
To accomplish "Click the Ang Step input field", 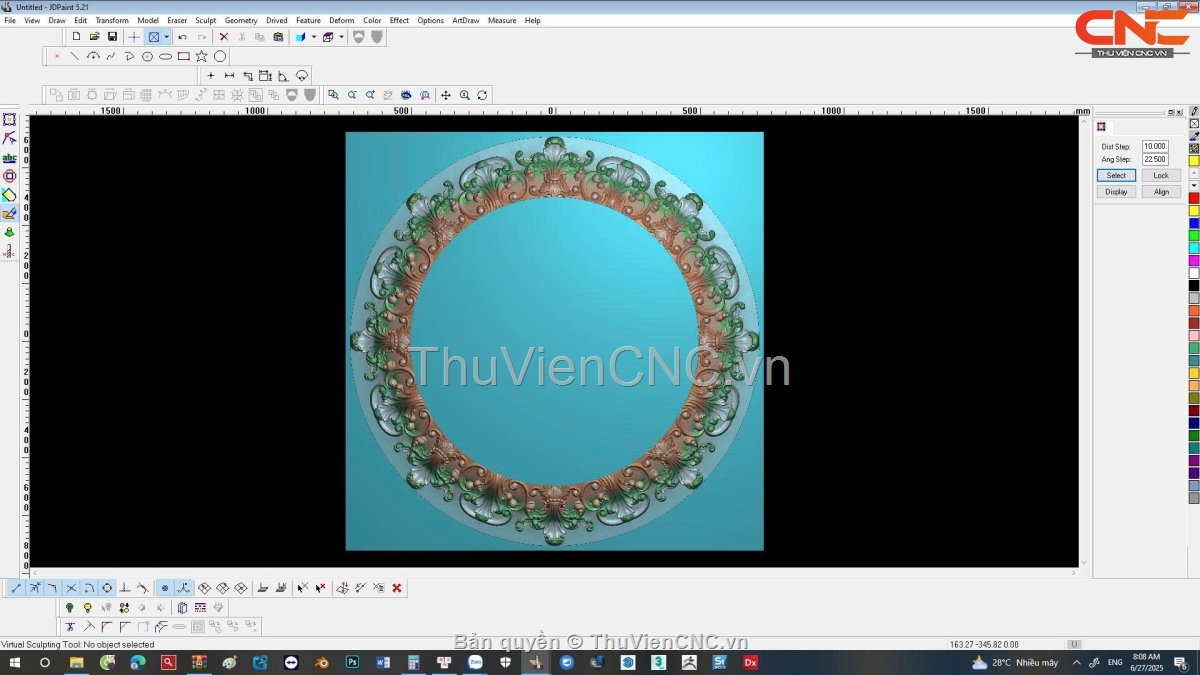I will (x=1155, y=159).
